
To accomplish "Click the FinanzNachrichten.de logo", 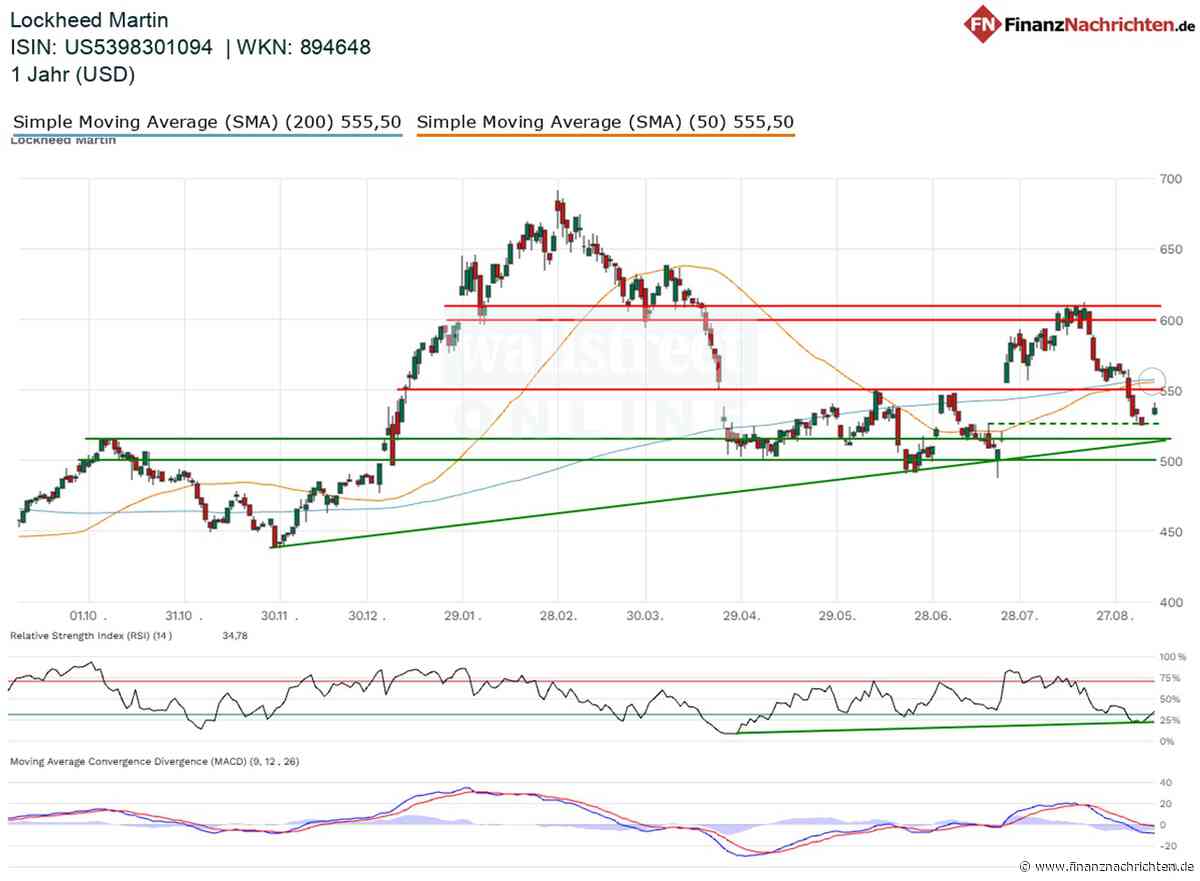I will tap(1080, 24).
